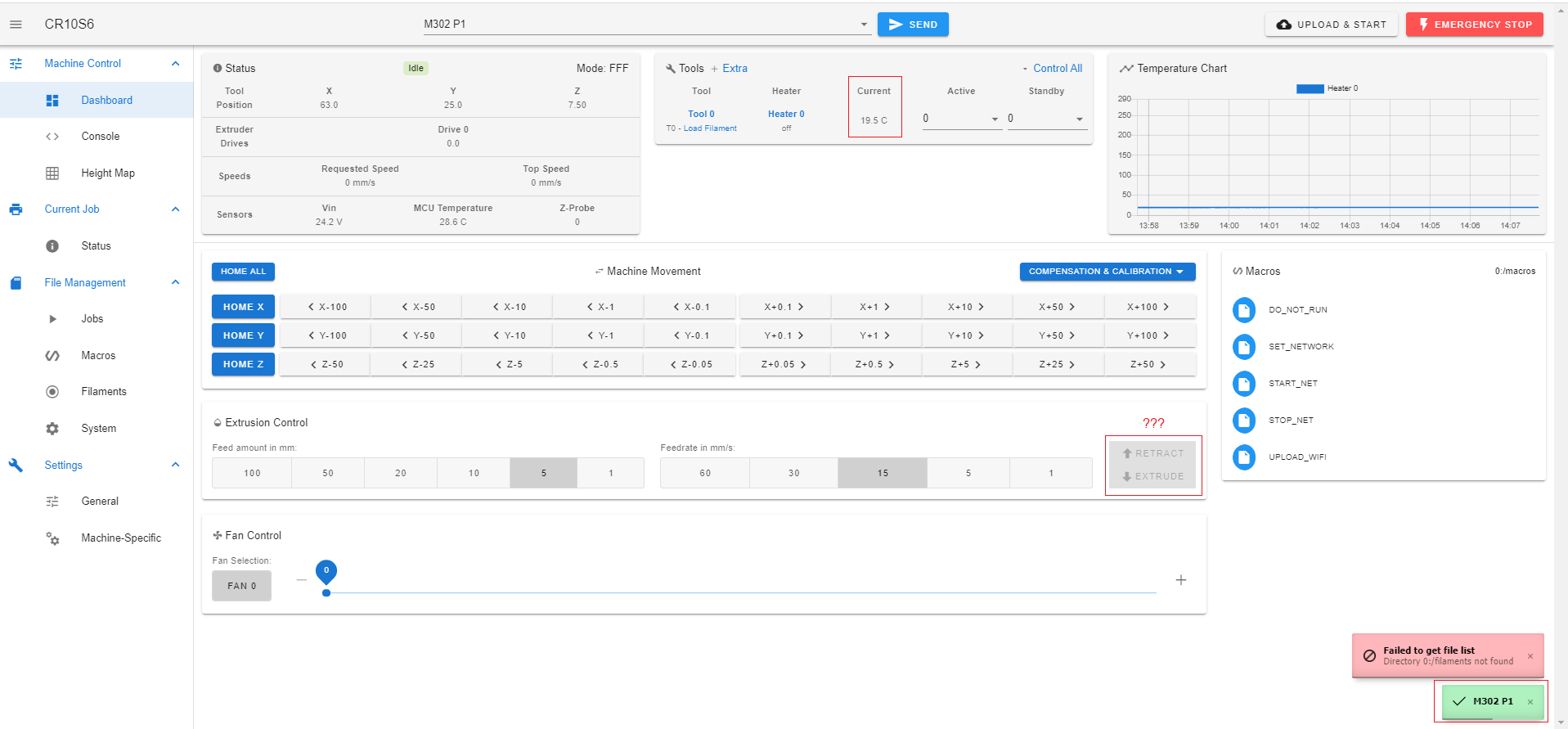
Task: Decrease fan speed with minus icon
Action: coord(302,580)
